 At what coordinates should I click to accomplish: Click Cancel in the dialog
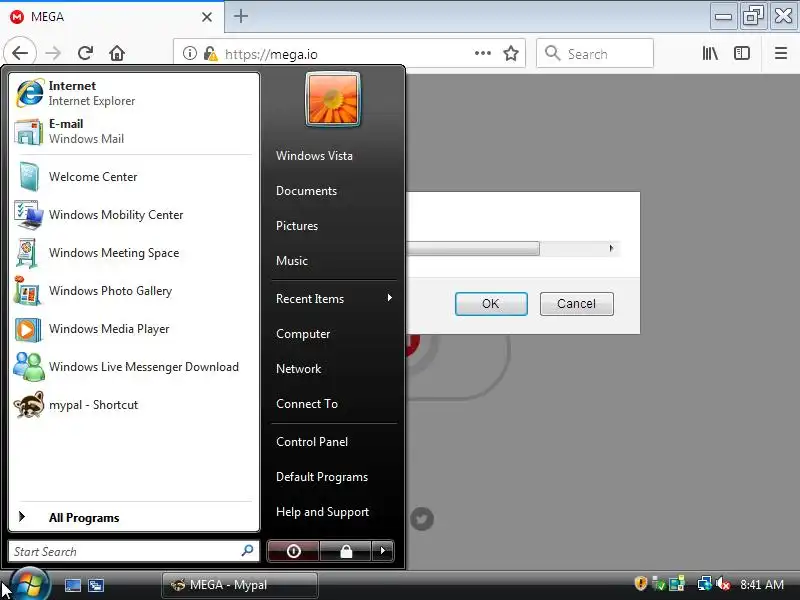pyautogui.click(x=577, y=304)
